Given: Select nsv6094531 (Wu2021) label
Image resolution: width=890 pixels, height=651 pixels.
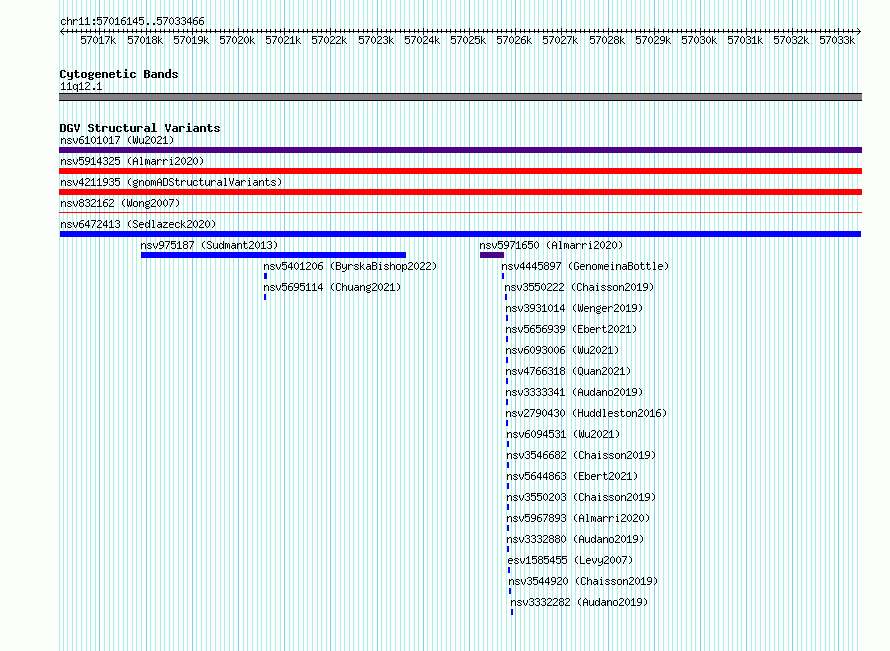Looking at the screenshot, I should coord(563,434).
